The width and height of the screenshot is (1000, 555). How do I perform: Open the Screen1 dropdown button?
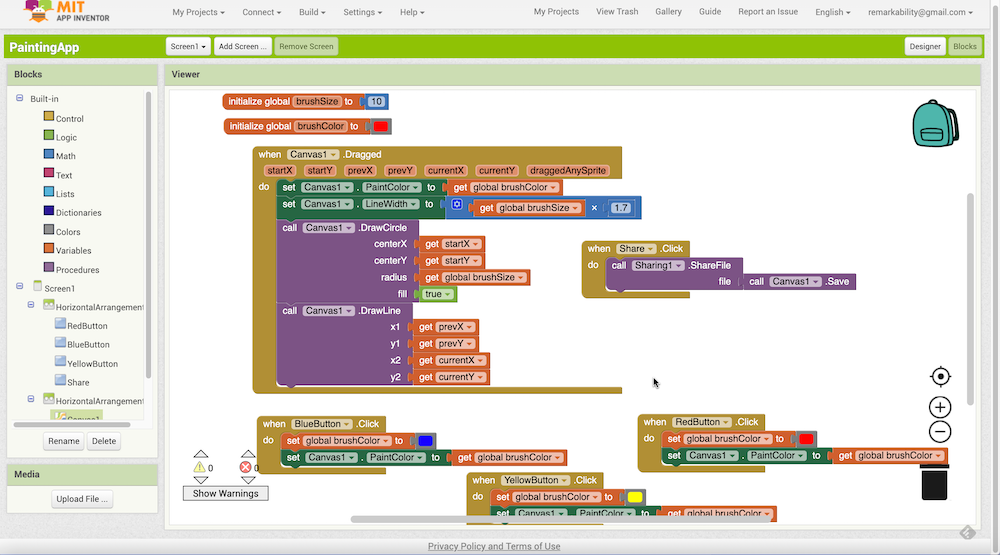coord(188,47)
